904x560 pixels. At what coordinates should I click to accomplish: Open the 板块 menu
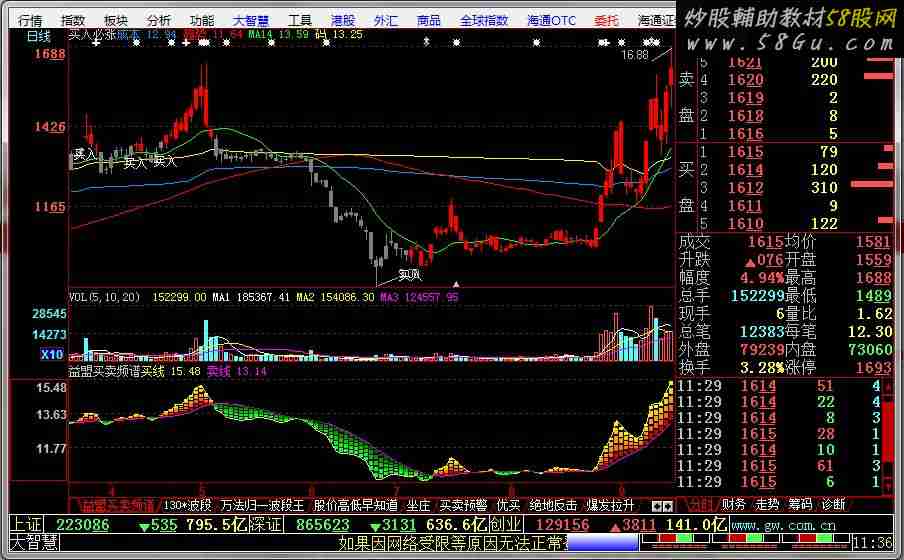116,21
